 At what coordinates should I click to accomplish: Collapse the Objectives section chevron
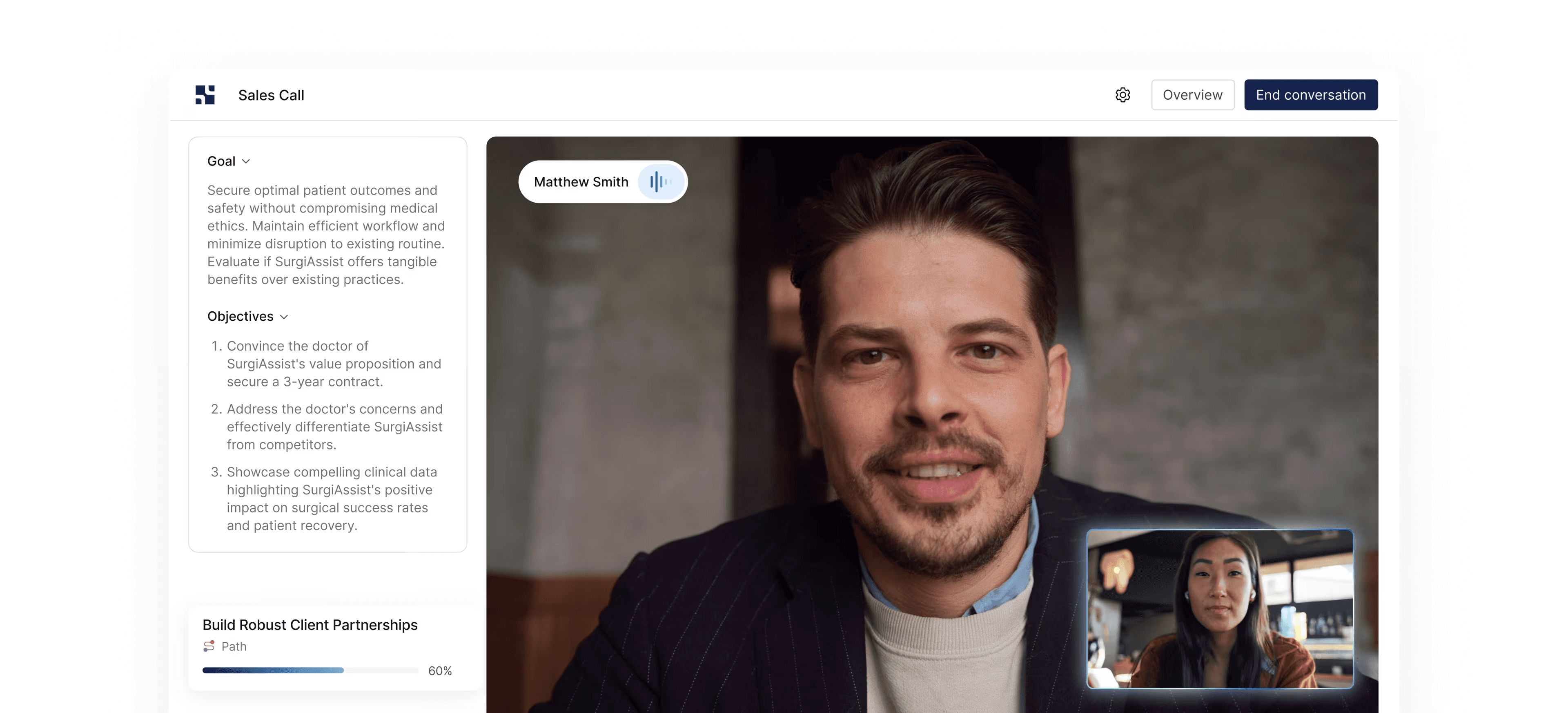pos(284,317)
